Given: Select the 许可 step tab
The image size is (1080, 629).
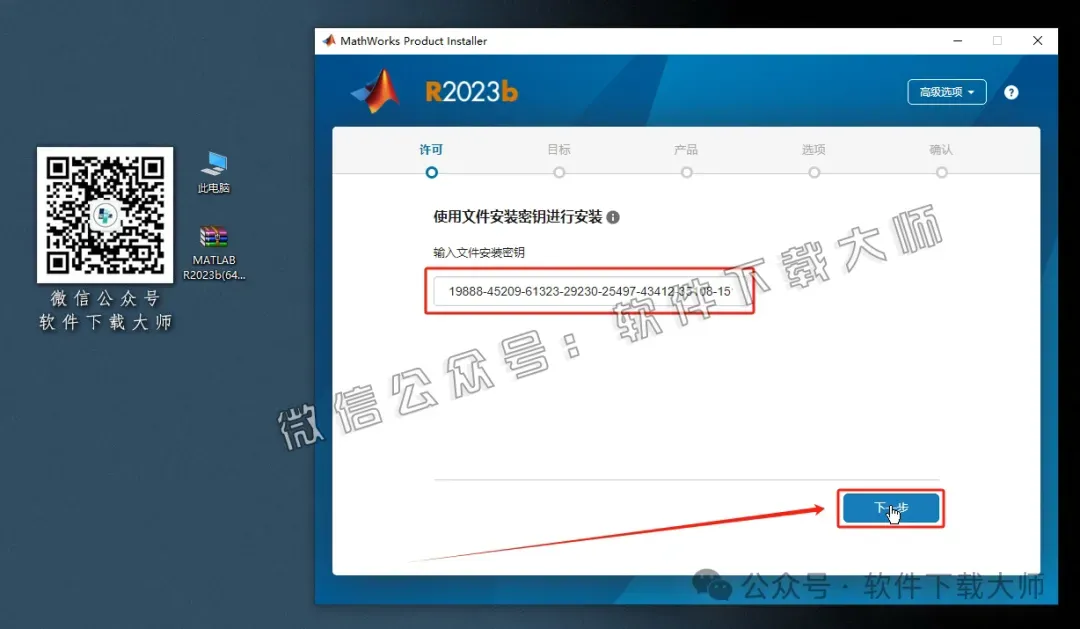Looking at the screenshot, I should click(431, 149).
